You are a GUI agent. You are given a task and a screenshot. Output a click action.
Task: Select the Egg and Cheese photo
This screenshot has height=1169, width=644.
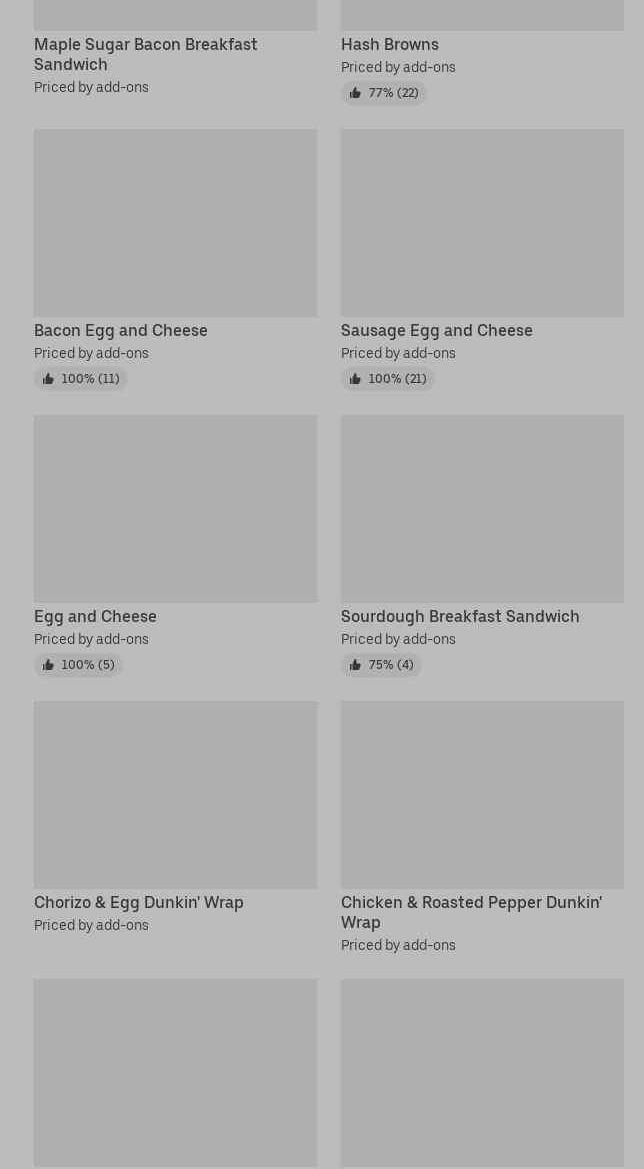(175, 508)
